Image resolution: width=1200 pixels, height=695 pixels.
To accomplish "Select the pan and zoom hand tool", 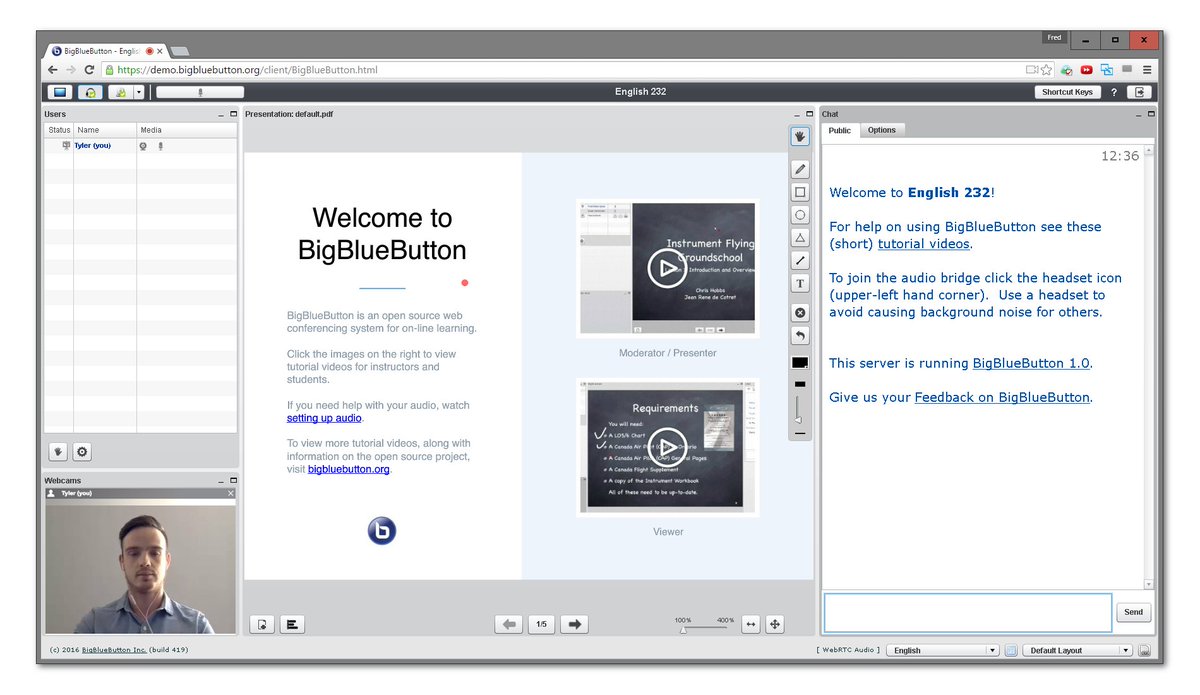I will pyautogui.click(x=800, y=136).
